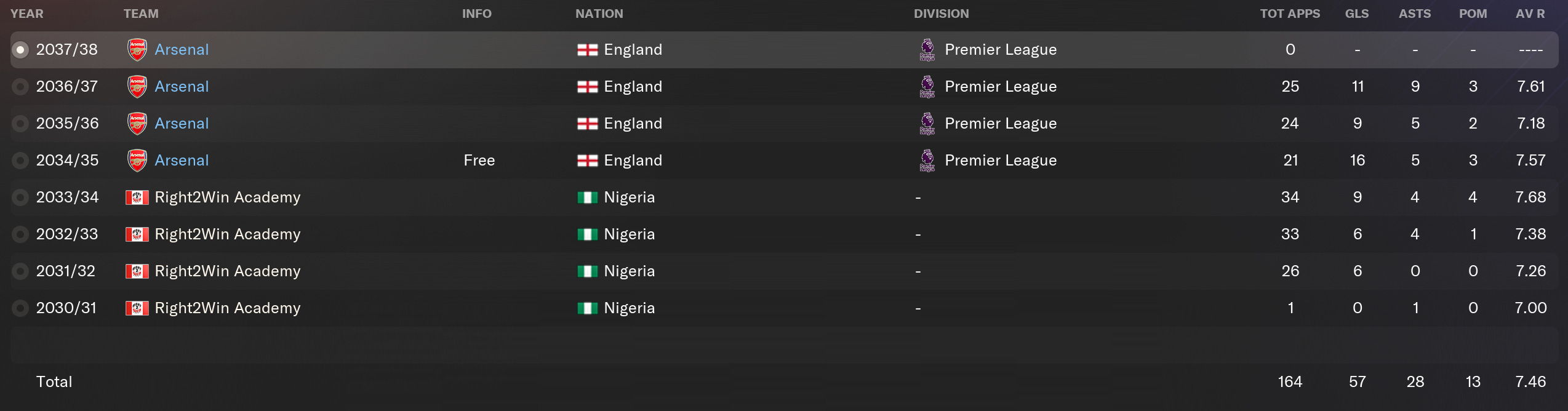Select the 2035/36 season radio button
This screenshot has width=1568, height=411.
(20, 124)
